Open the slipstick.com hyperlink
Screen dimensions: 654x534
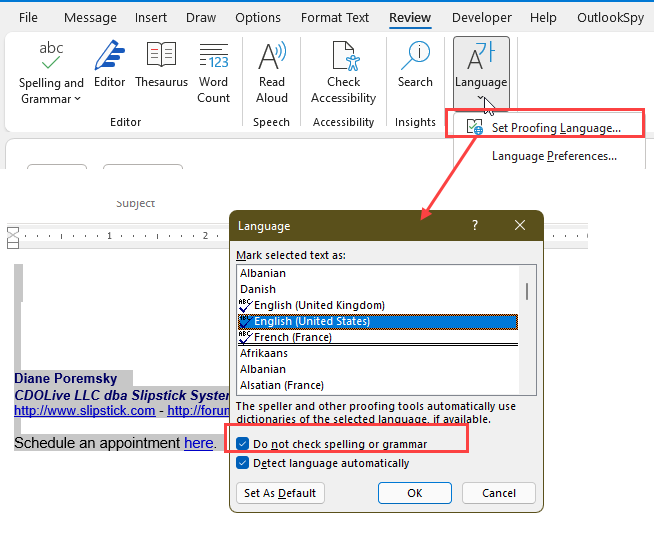click(84, 410)
